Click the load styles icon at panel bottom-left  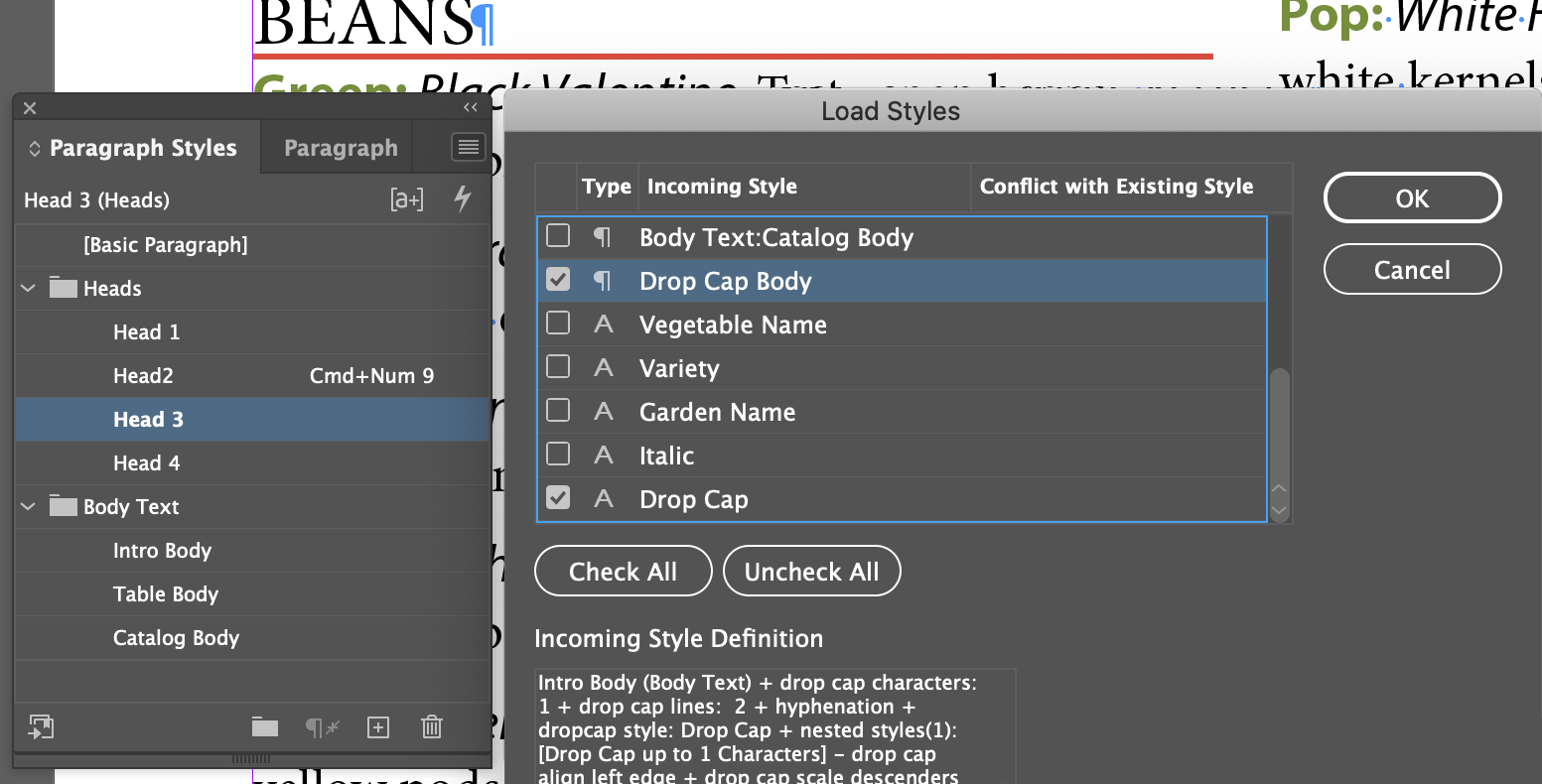click(42, 727)
